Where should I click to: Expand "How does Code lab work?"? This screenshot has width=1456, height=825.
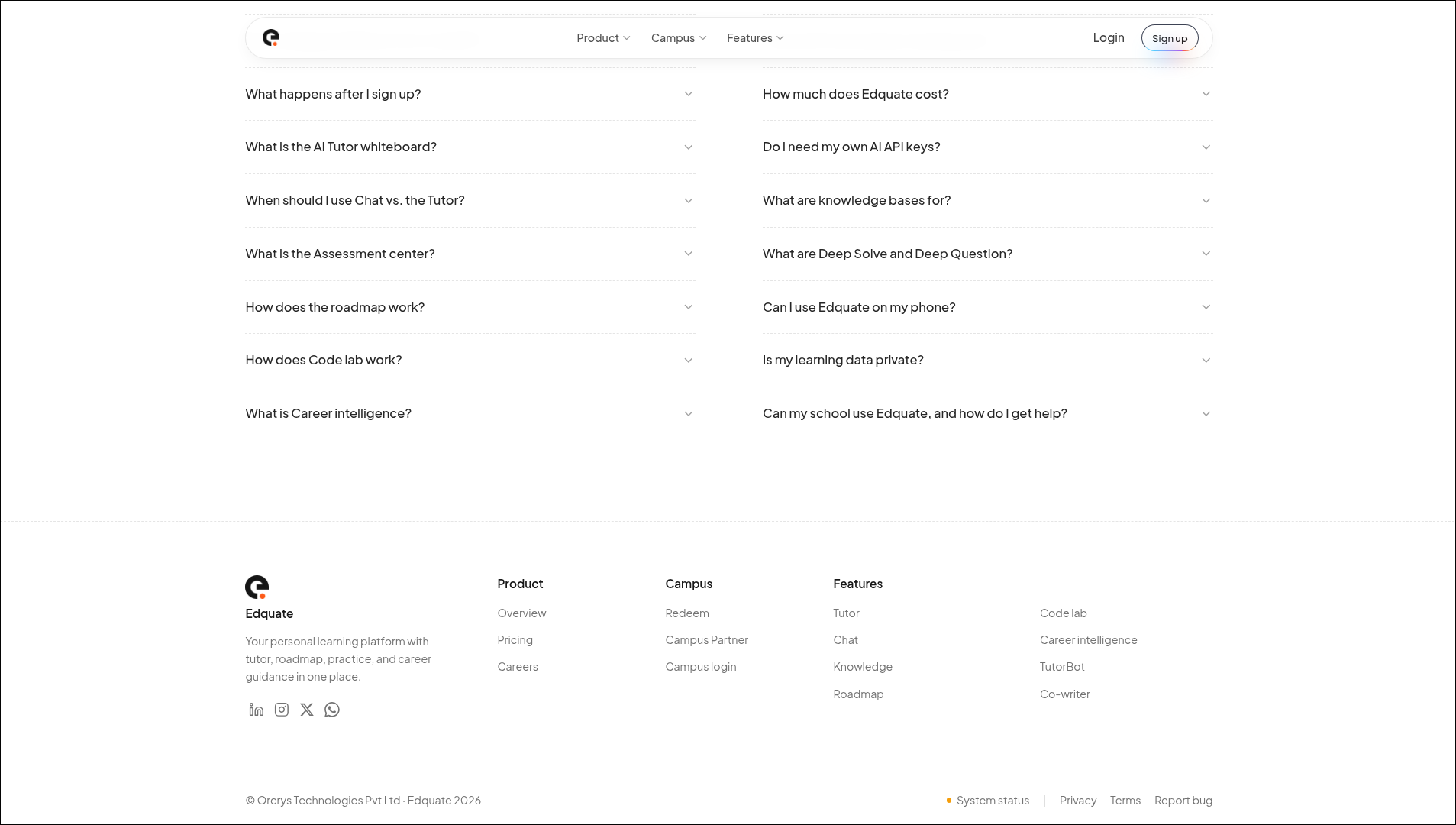point(470,361)
